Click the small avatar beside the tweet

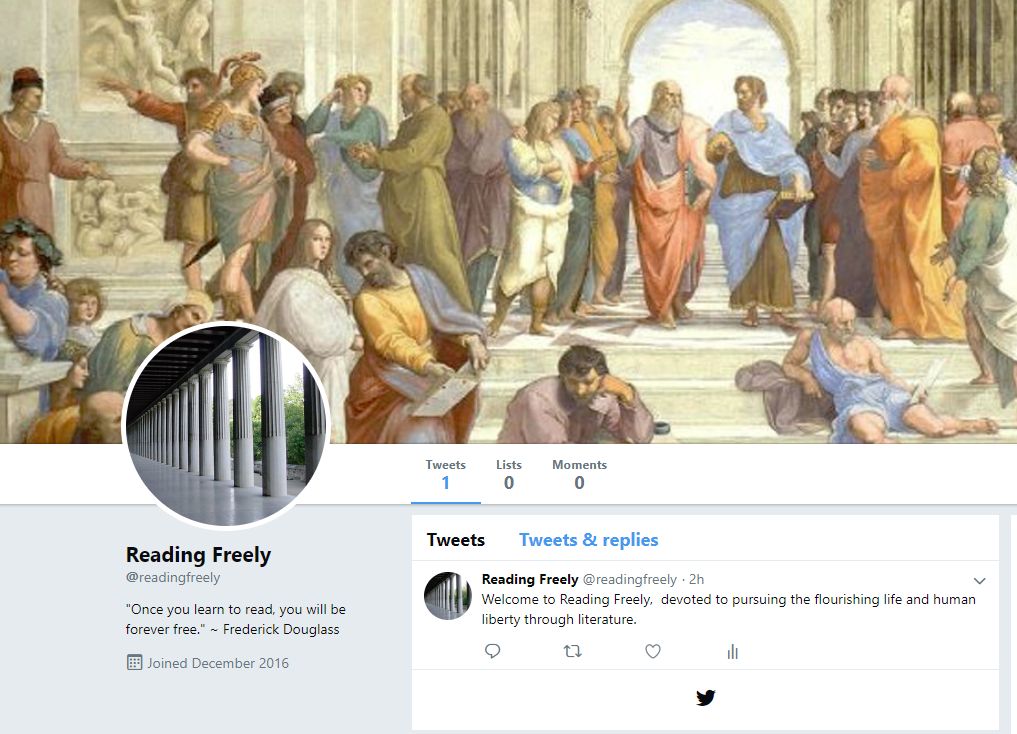pyautogui.click(x=448, y=596)
